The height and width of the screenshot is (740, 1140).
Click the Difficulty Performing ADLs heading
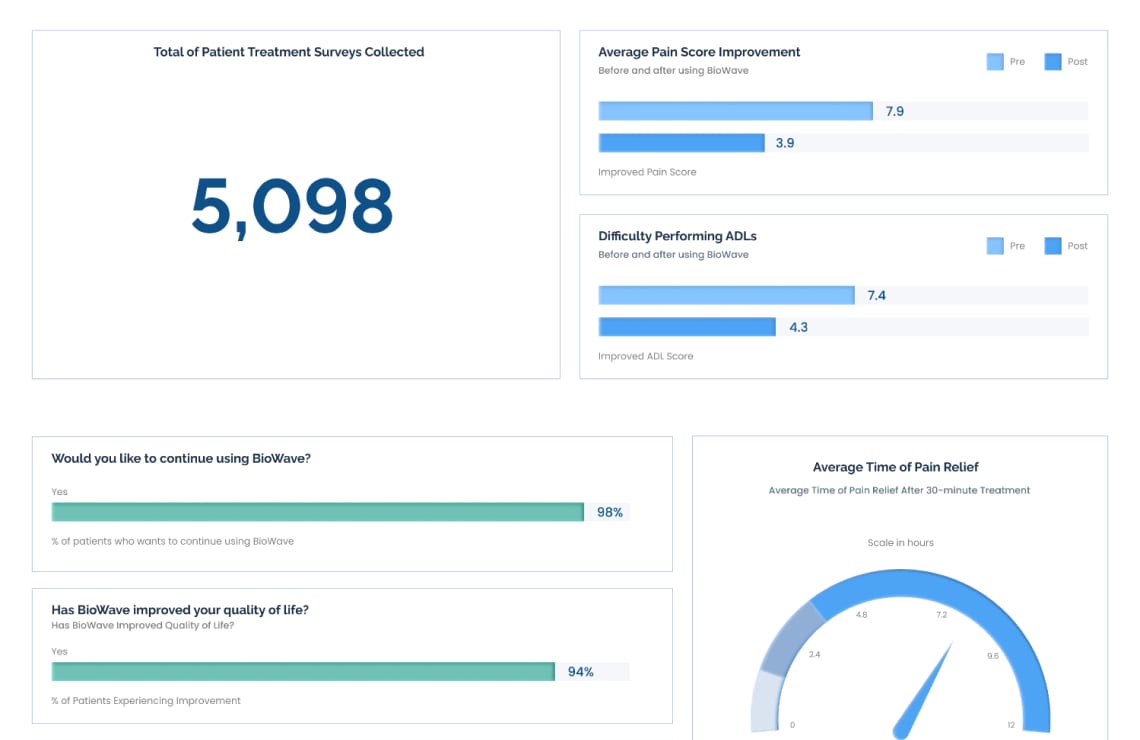677,236
